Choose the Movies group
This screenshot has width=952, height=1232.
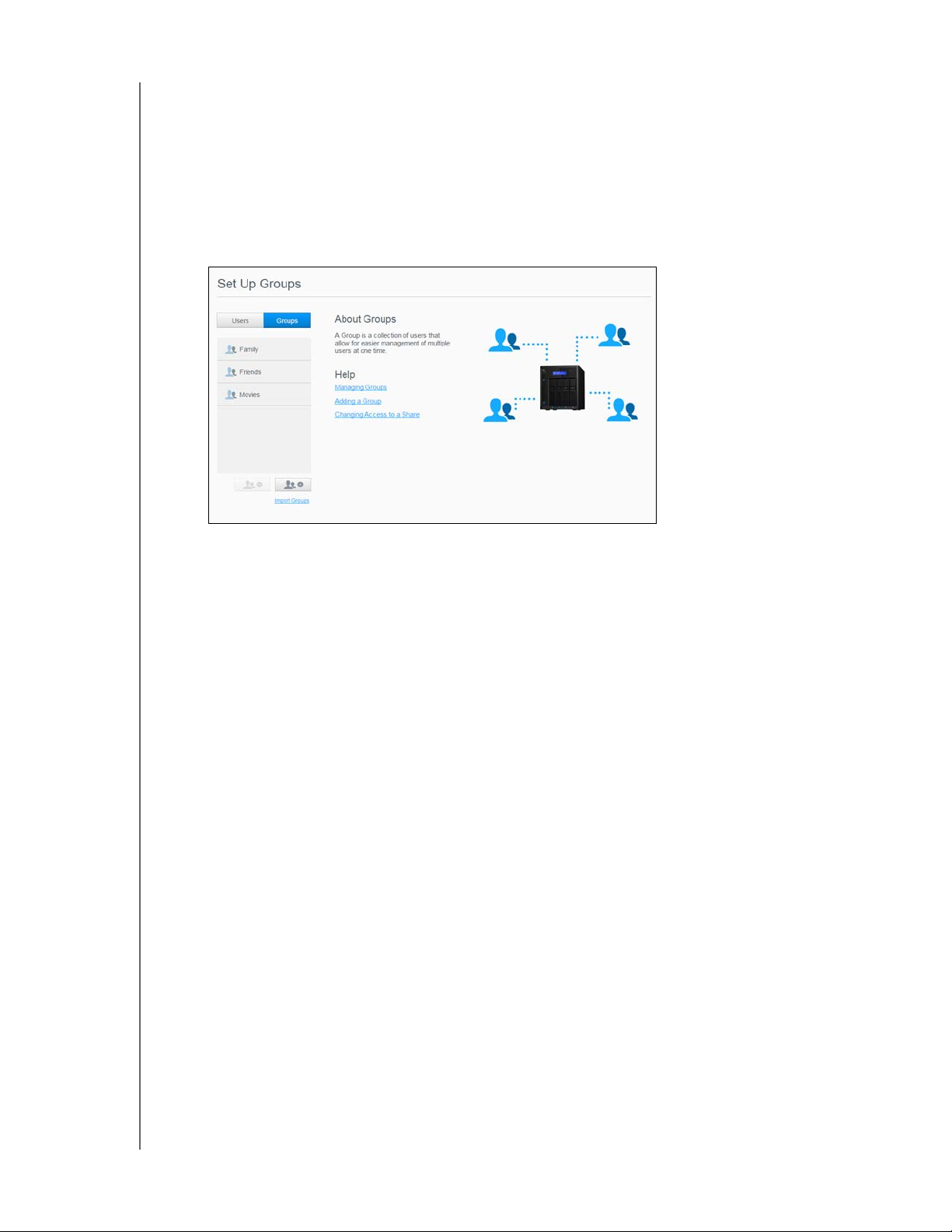263,394
